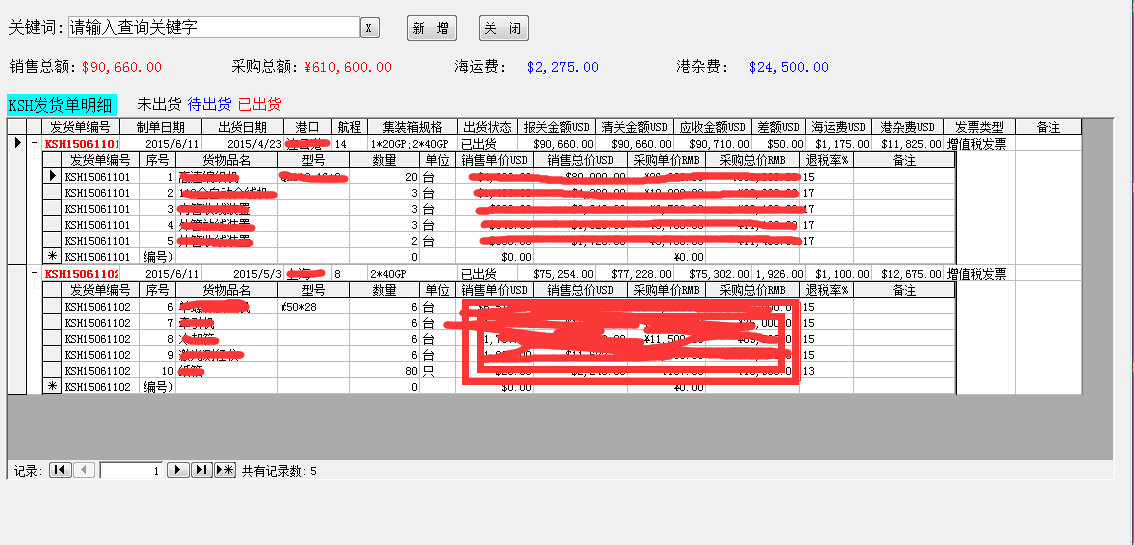Jump to the last record
1134x545 pixels.
[201, 470]
